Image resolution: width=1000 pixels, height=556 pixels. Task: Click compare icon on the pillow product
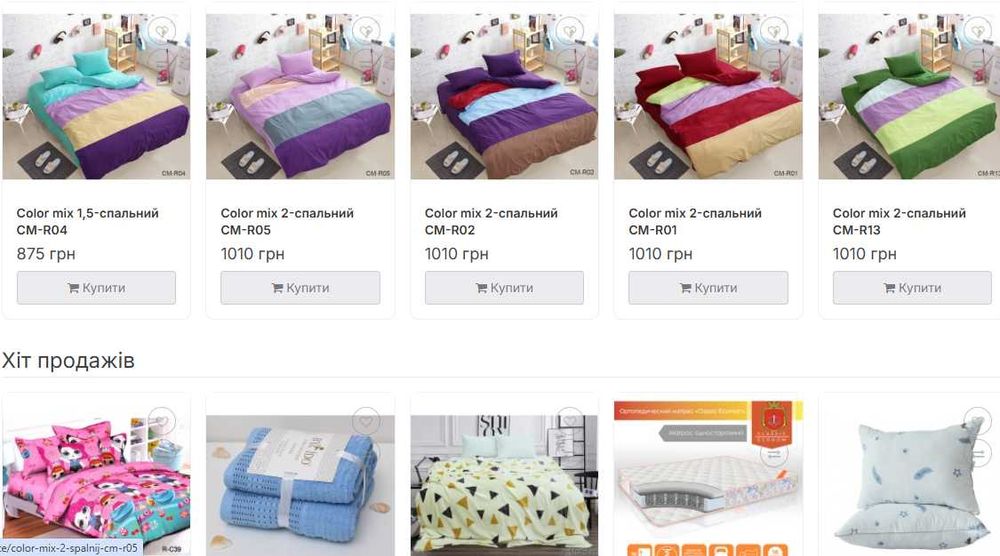coord(978,453)
